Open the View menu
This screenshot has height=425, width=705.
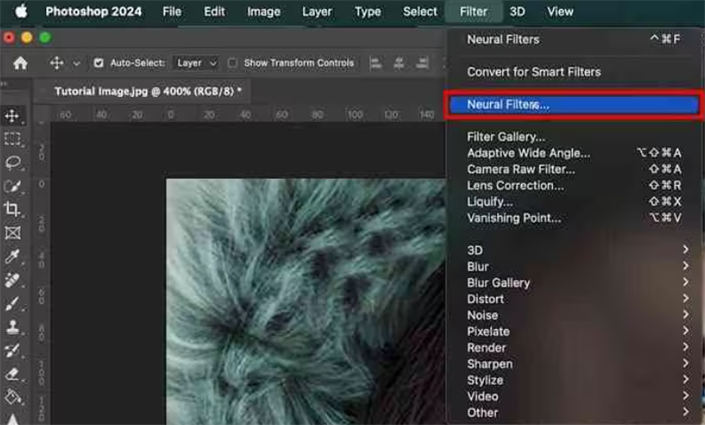560,11
